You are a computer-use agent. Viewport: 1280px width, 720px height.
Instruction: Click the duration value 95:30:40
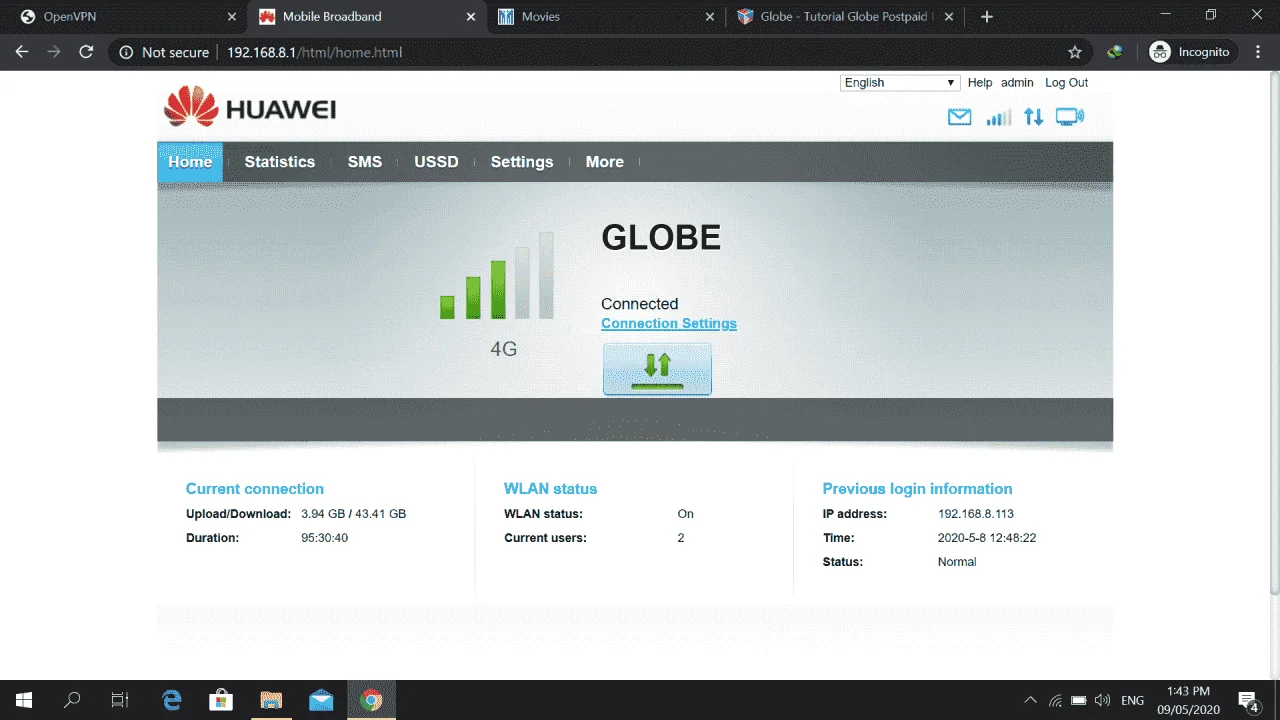tap(324, 538)
